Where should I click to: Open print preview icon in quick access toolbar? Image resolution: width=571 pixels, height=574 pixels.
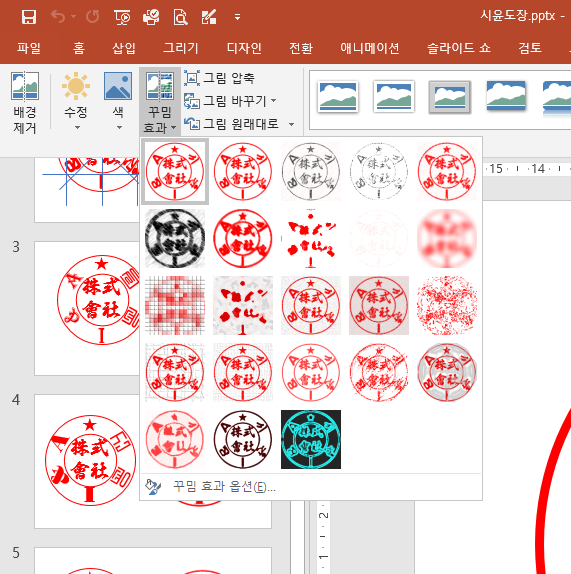click(180, 17)
